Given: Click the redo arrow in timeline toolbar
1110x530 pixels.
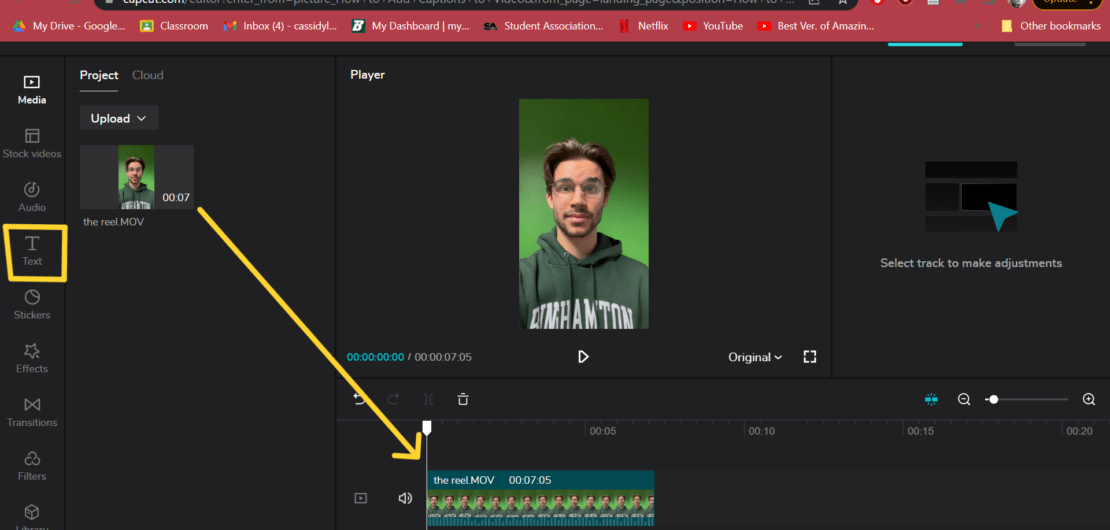Looking at the screenshot, I should tap(394, 399).
